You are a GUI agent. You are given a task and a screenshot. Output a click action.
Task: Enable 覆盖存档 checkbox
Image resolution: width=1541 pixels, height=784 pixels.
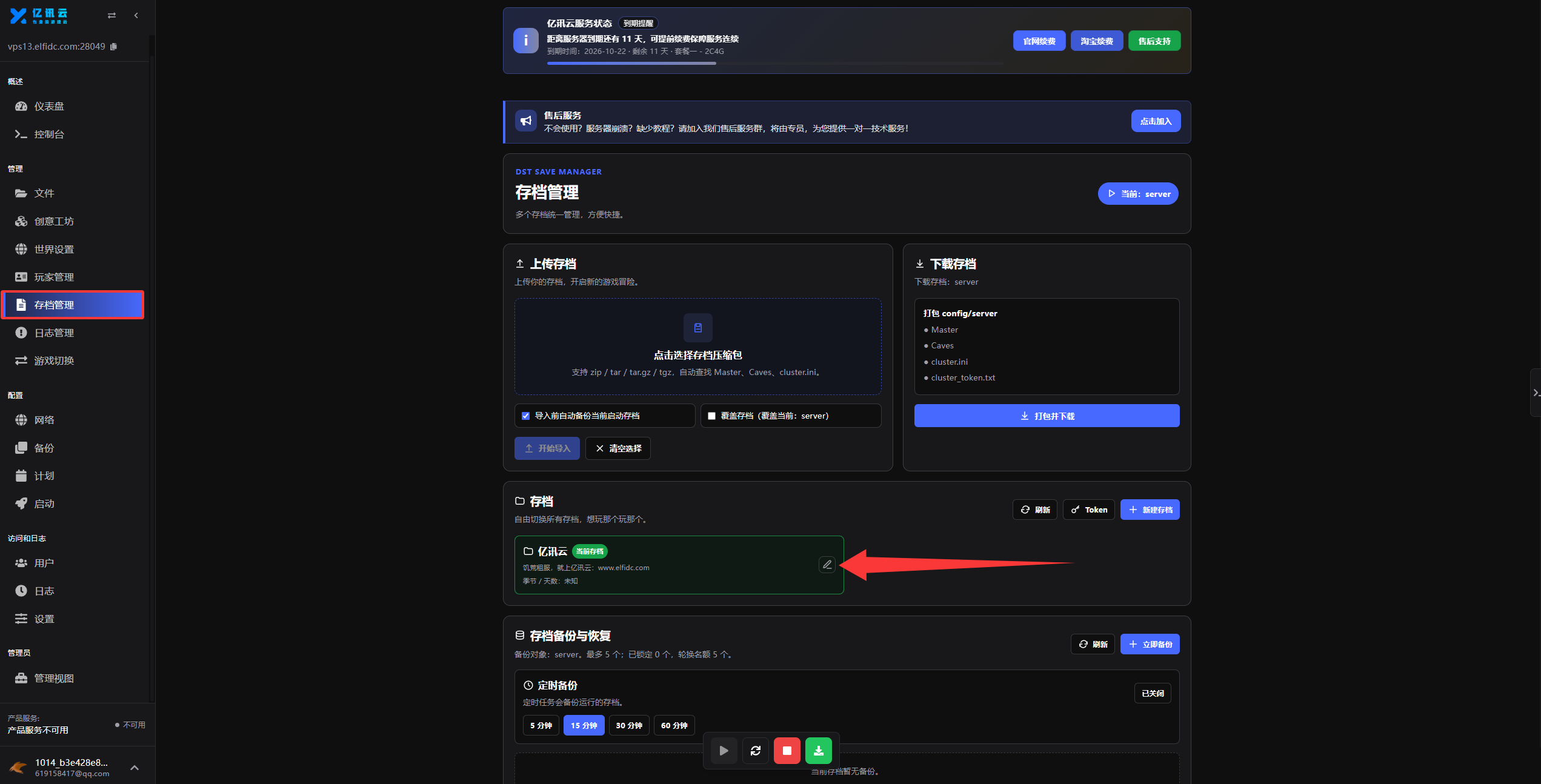coord(712,416)
